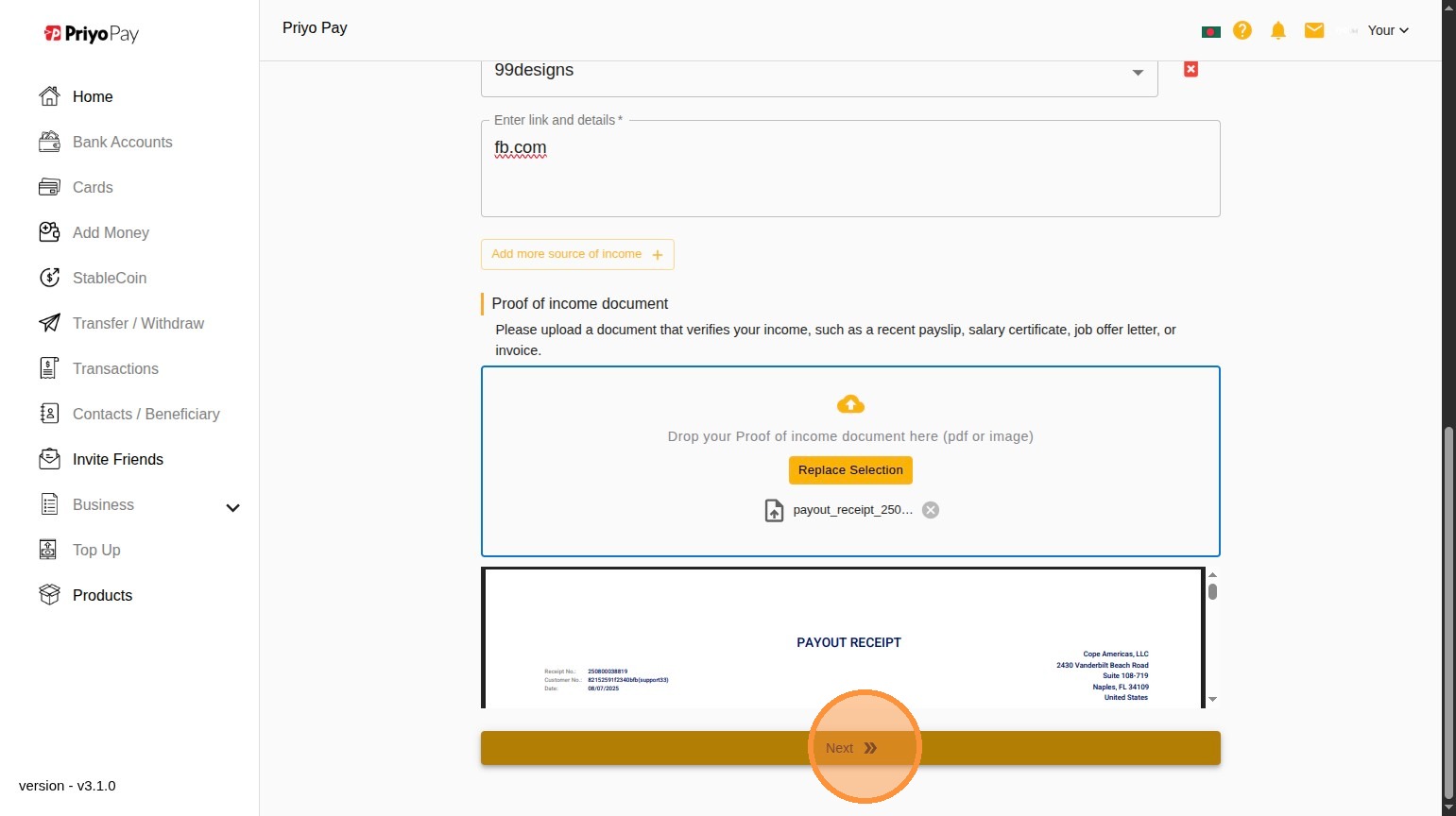Click the Bangladesh flag language icon
This screenshot has height=816, width=1456.
1210,31
